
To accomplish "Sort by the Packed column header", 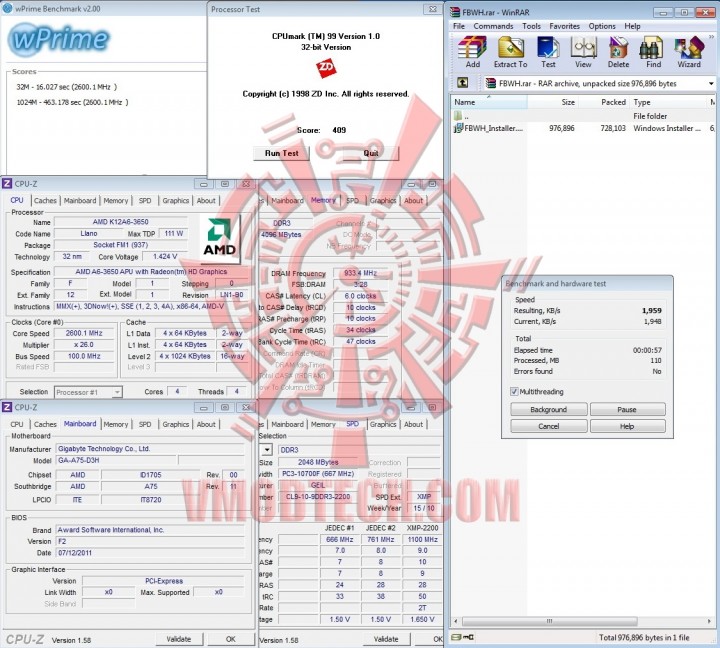I will (603, 102).
